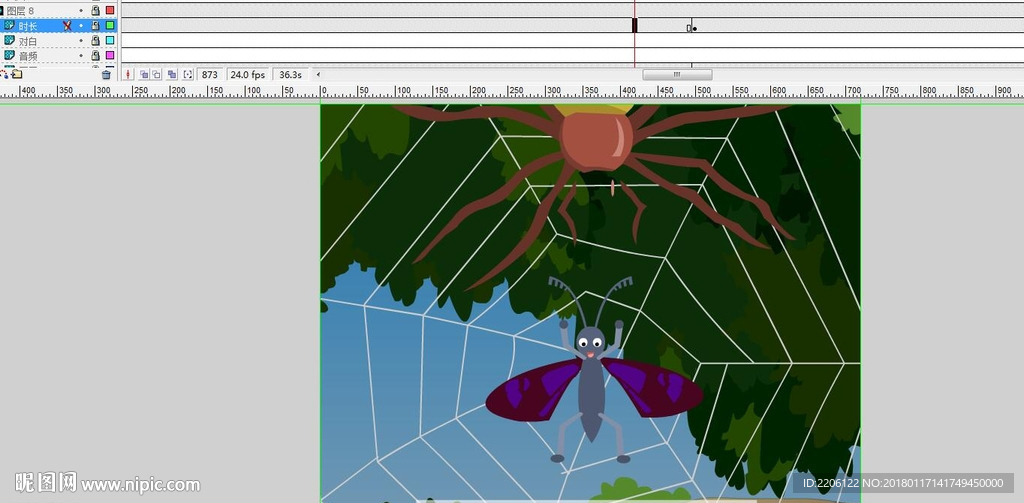The height and width of the screenshot is (503, 1024).
Task: Toggle visibility dot for 音频 layer
Action: coord(82,56)
